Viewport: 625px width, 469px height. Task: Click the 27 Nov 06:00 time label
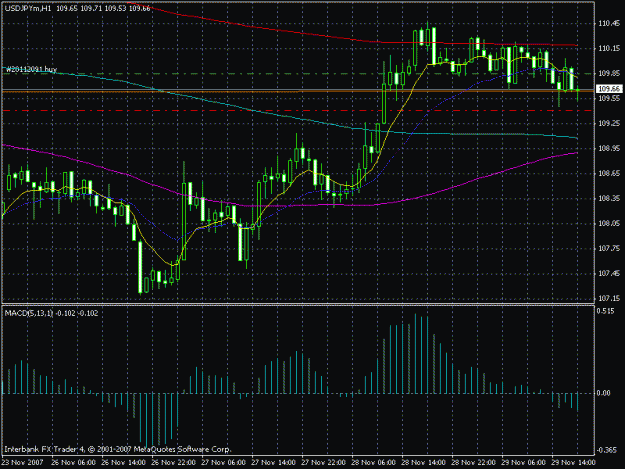pos(223,463)
